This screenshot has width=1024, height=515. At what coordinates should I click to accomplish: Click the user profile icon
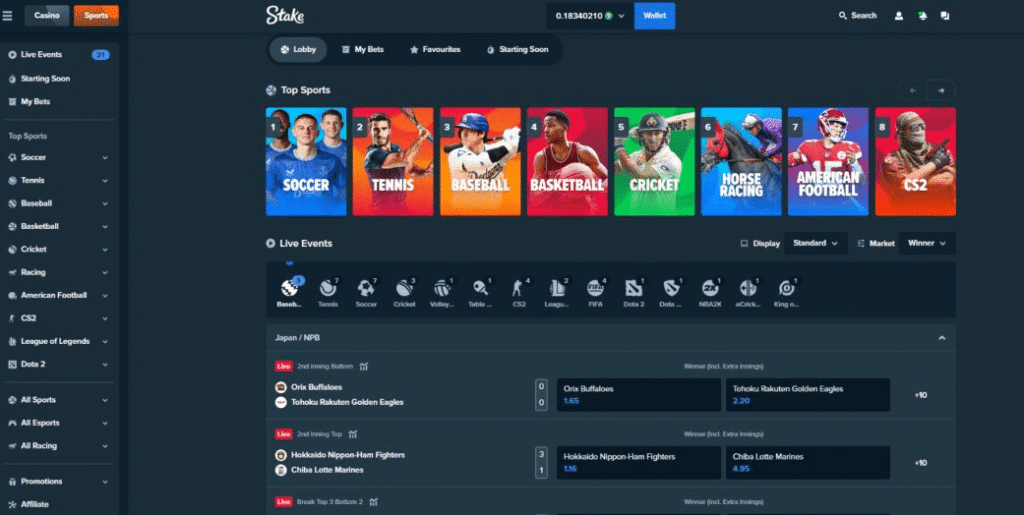(x=898, y=16)
